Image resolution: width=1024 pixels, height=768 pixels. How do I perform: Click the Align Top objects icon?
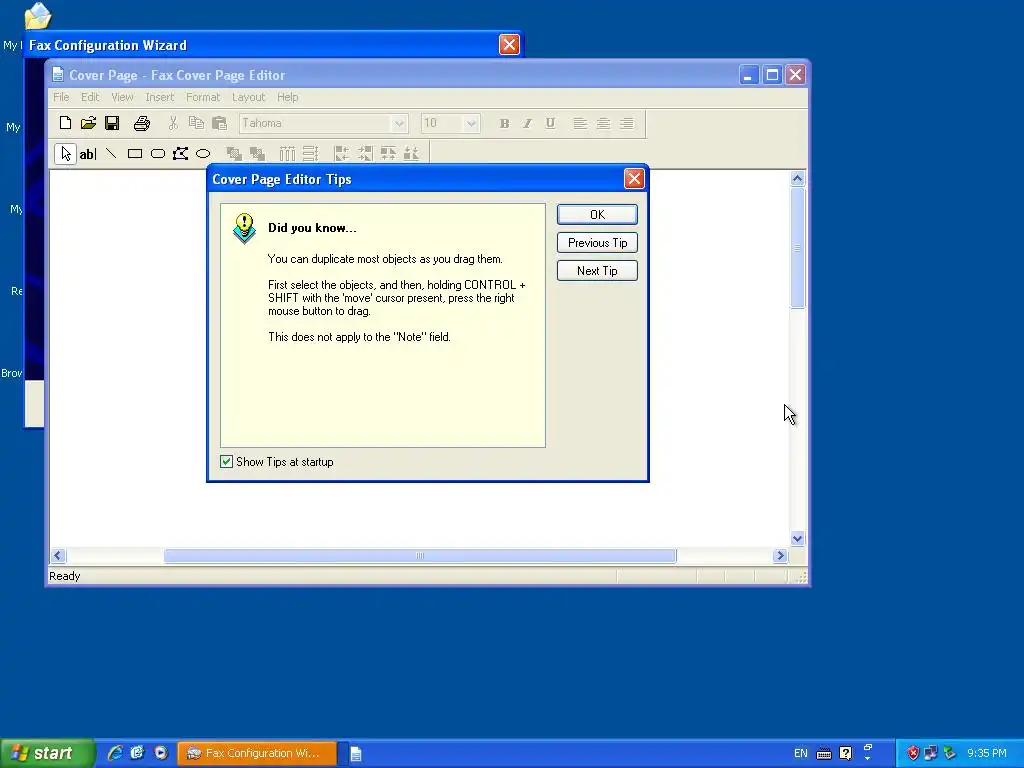pyautogui.click(x=388, y=154)
